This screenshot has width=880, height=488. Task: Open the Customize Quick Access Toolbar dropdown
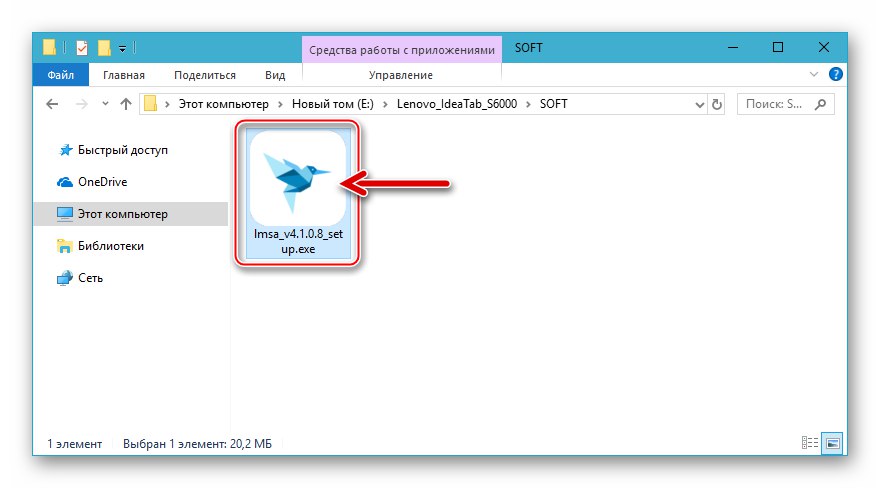(122, 49)
